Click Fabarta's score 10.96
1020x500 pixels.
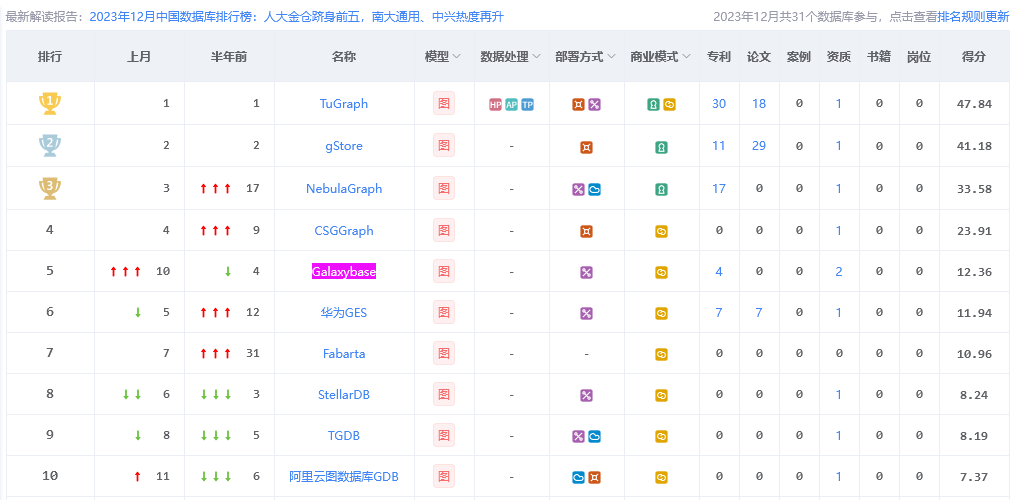tap(974, 354)
